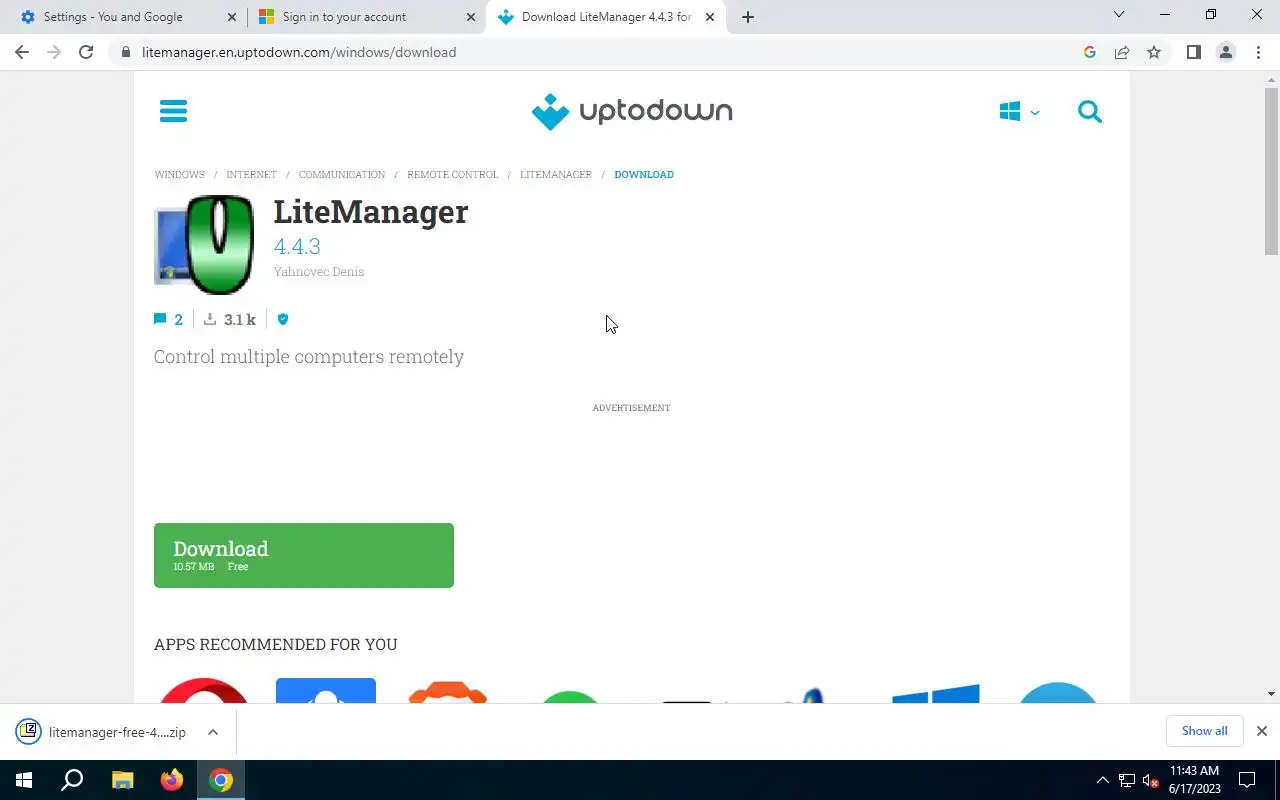Image resolution: width=1280 pixels, height=800 pixels.
Task: Open network status tray icon
Action: point(1127,780)
